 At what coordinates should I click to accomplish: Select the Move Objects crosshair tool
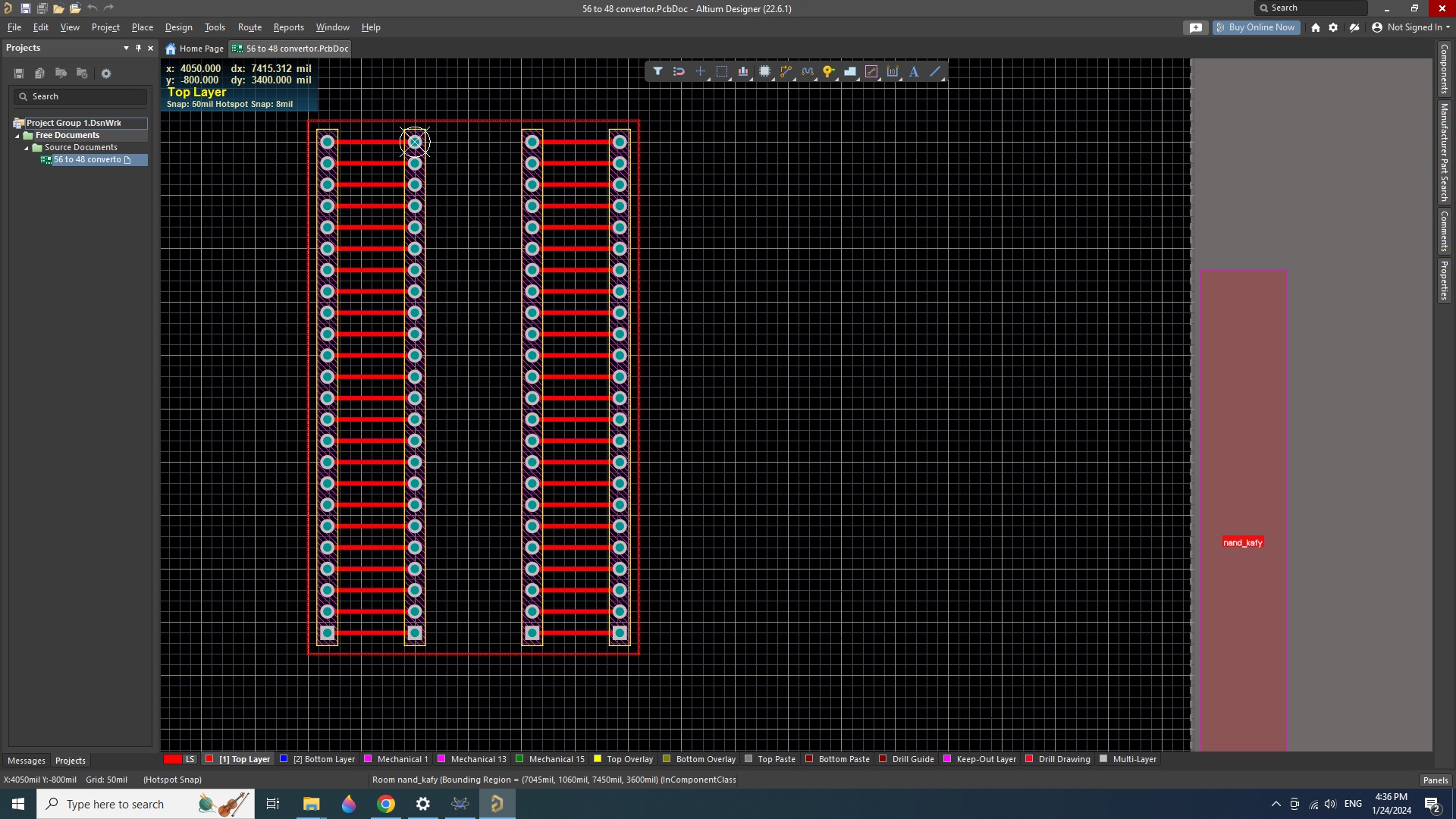click(x=700, y=71)
